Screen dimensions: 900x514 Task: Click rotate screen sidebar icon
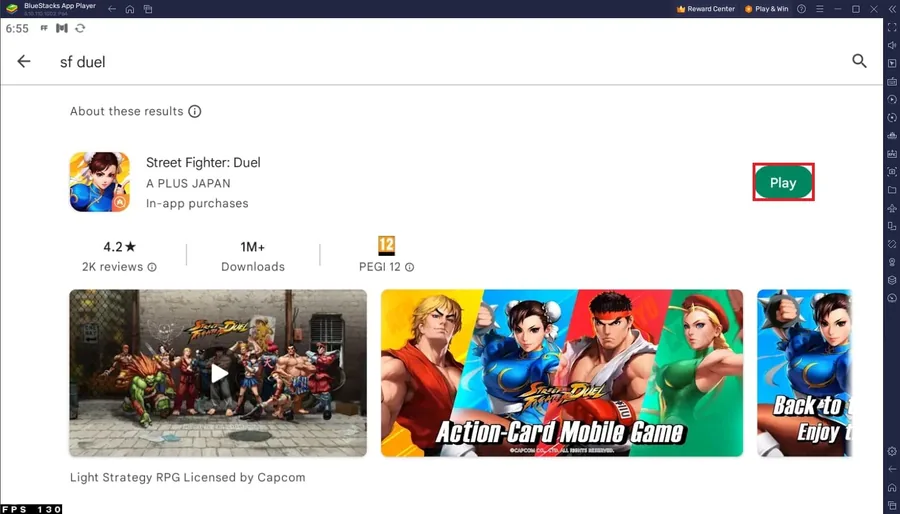(891, 244)
